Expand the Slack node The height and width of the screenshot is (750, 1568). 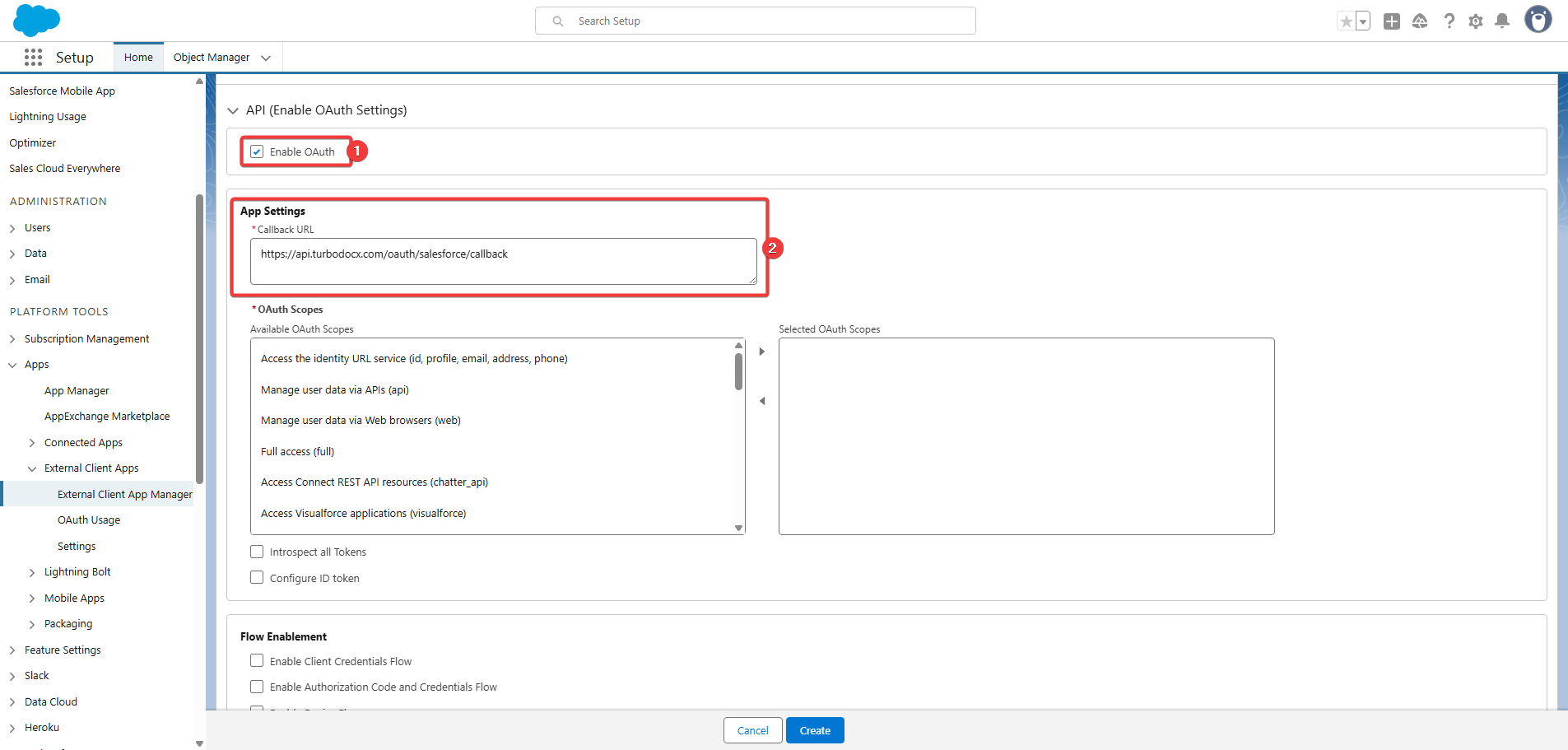pos(12,677)
